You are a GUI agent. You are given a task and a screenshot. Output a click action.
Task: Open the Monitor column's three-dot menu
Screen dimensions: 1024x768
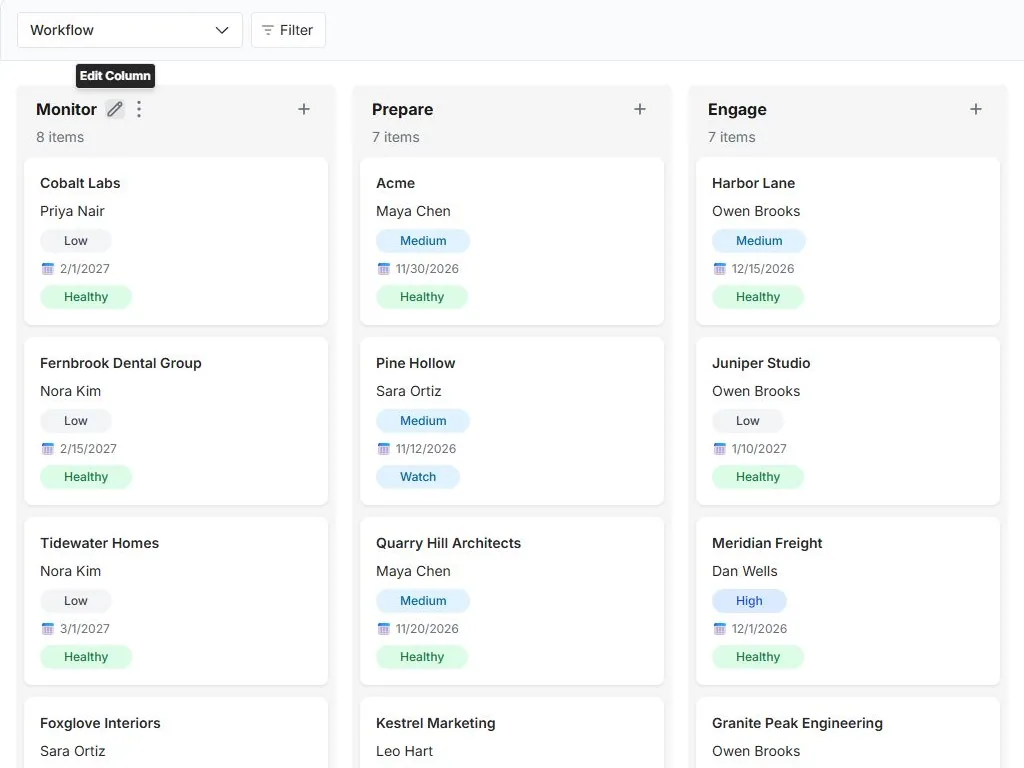[x=138, y=109]
